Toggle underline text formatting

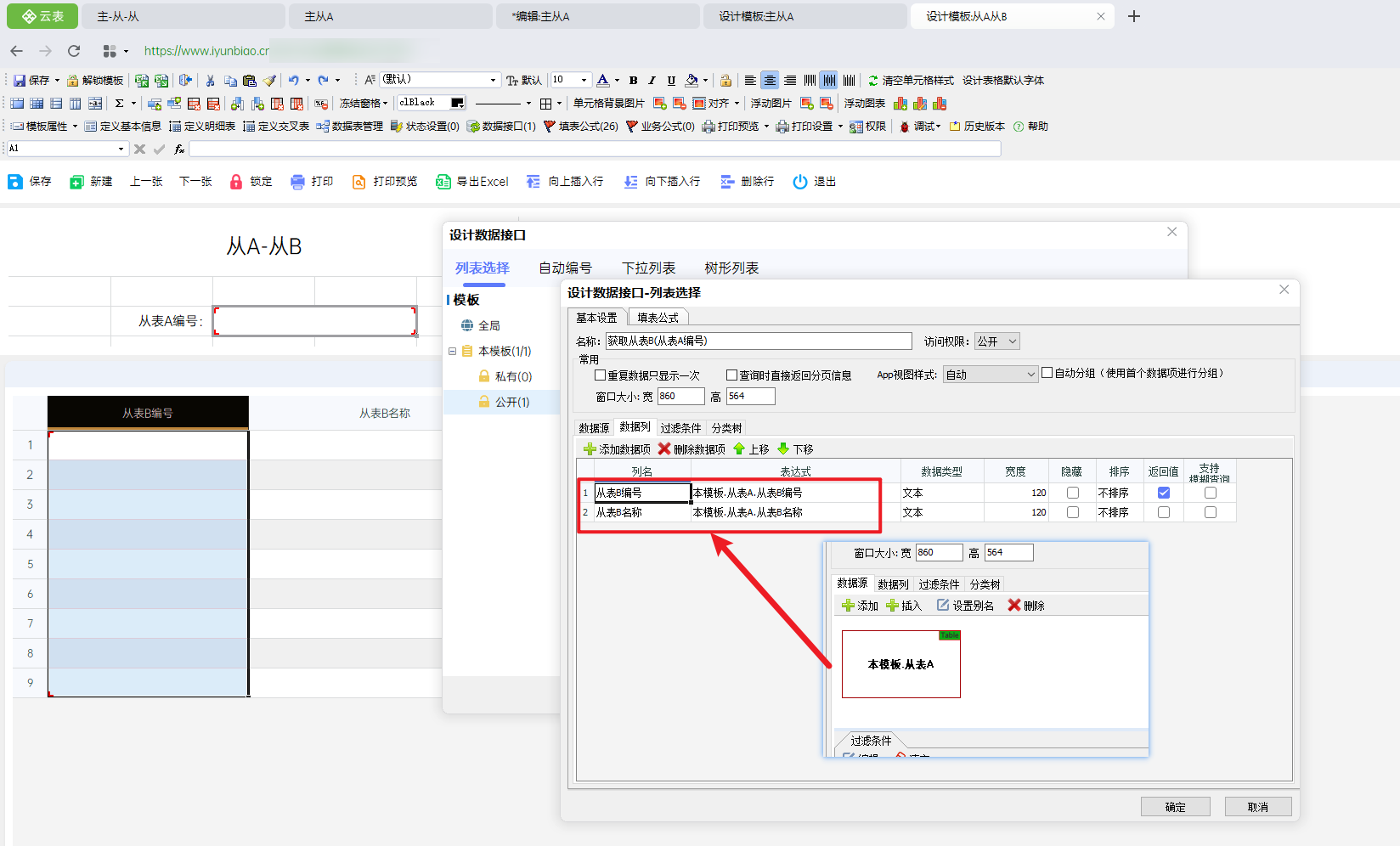pyautogui.click(x=671, y=81)
